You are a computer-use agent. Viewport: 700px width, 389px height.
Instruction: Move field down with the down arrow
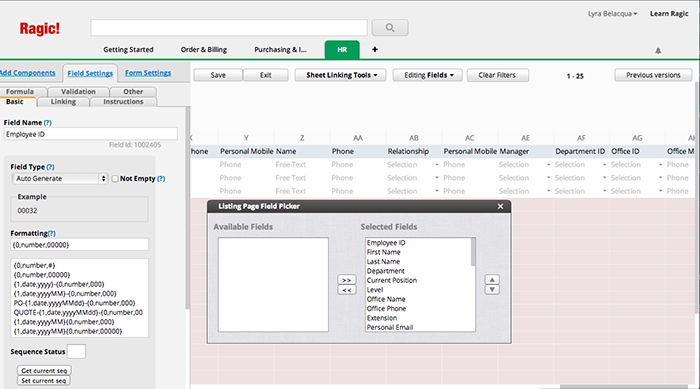coord(492,289)
